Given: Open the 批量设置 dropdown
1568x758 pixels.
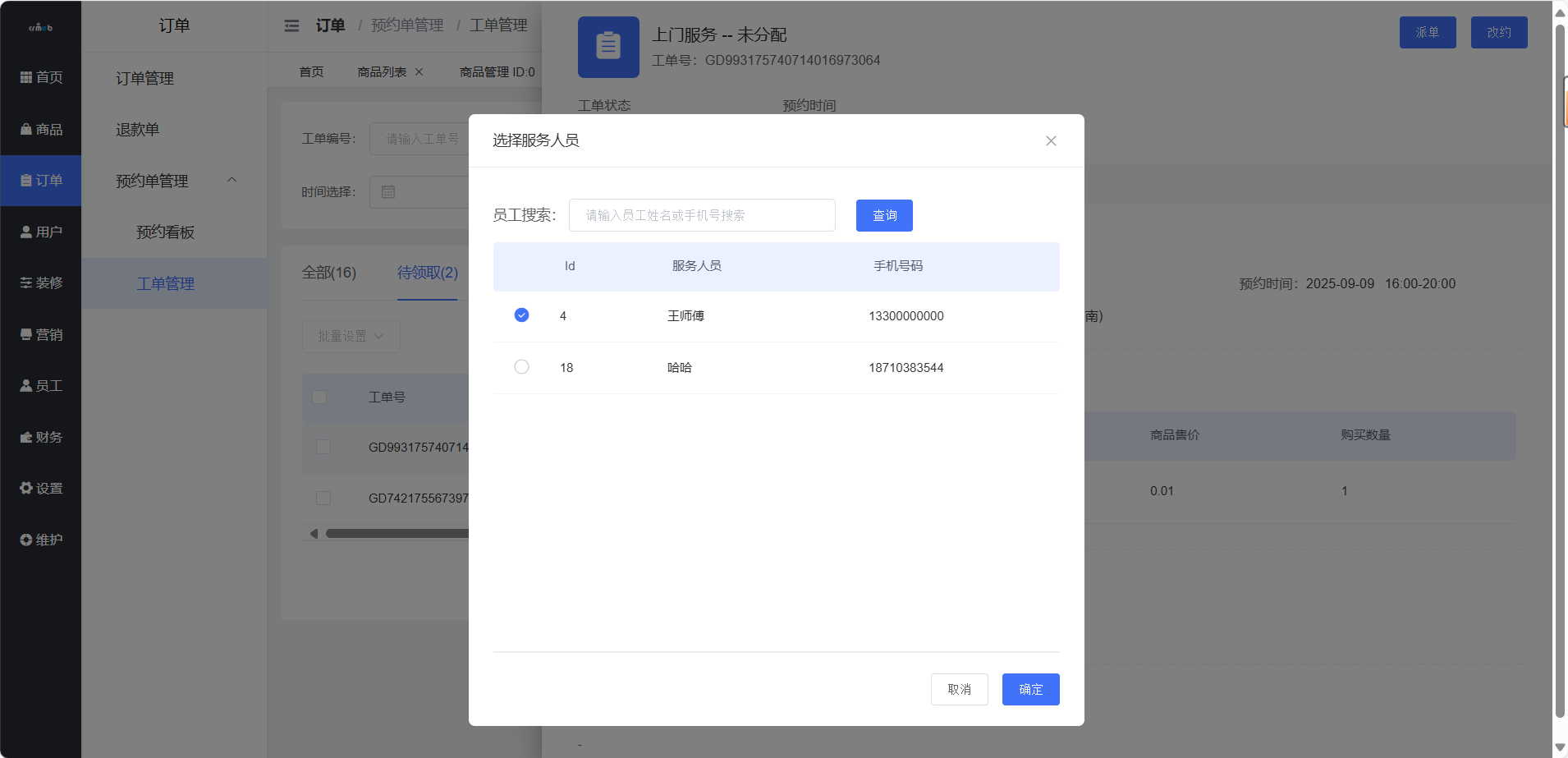Looking at the screenshot, I should (350, 336).
